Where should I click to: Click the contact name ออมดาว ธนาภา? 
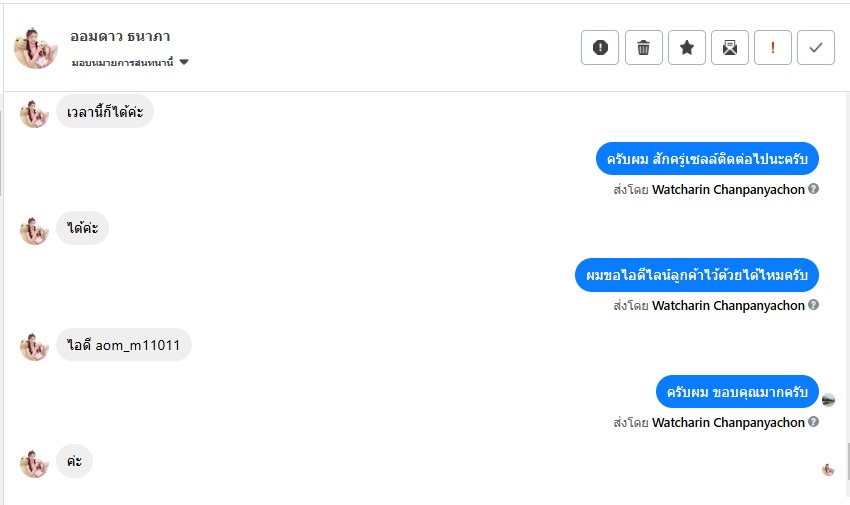point(120,37)
